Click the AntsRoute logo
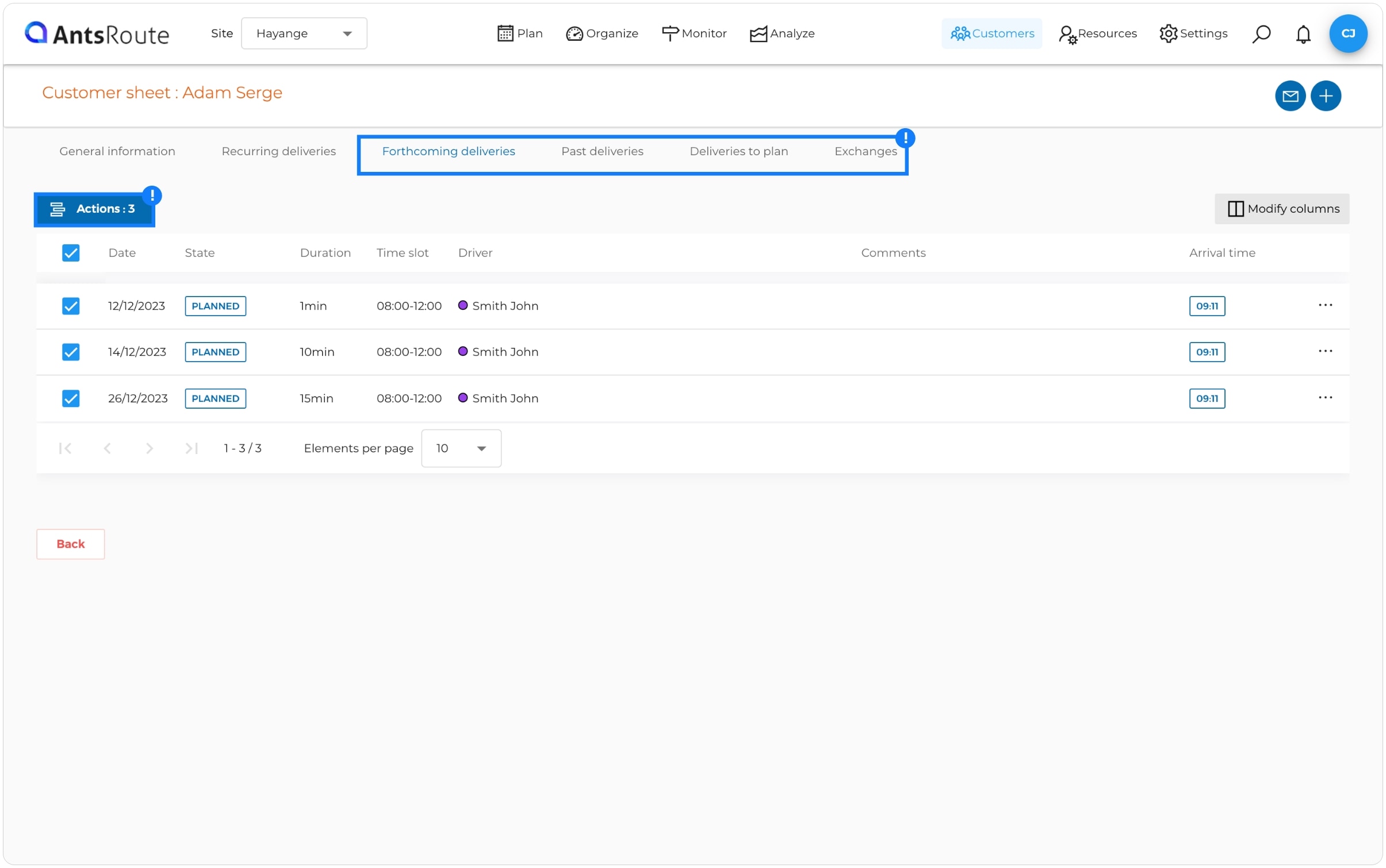The image size is (1386, 868). [x=97, y=33]
